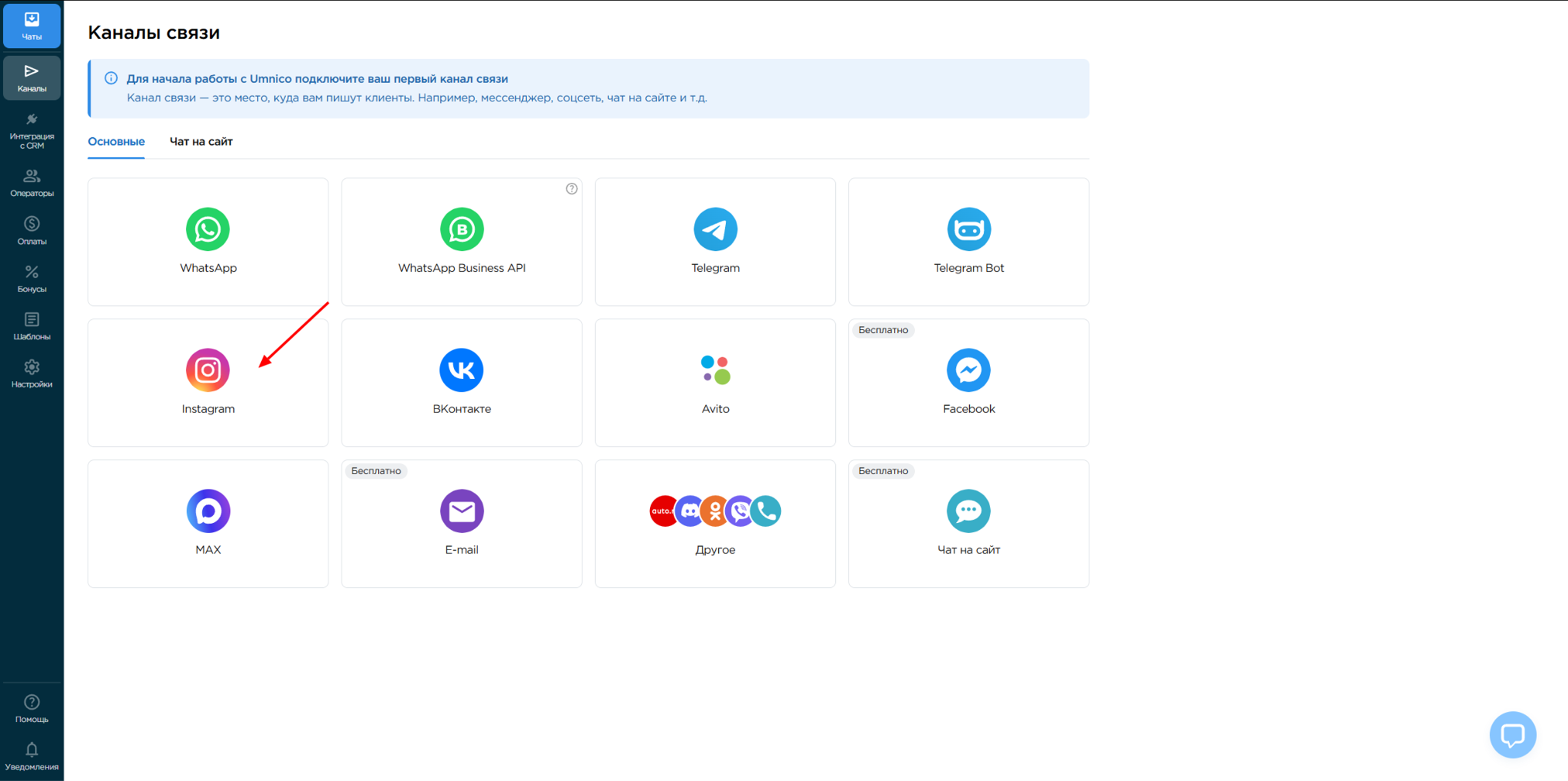The width and height of the screenshot is (1568, 781).
Task: Select the Основные tab
Action: (x=116, y=142)
